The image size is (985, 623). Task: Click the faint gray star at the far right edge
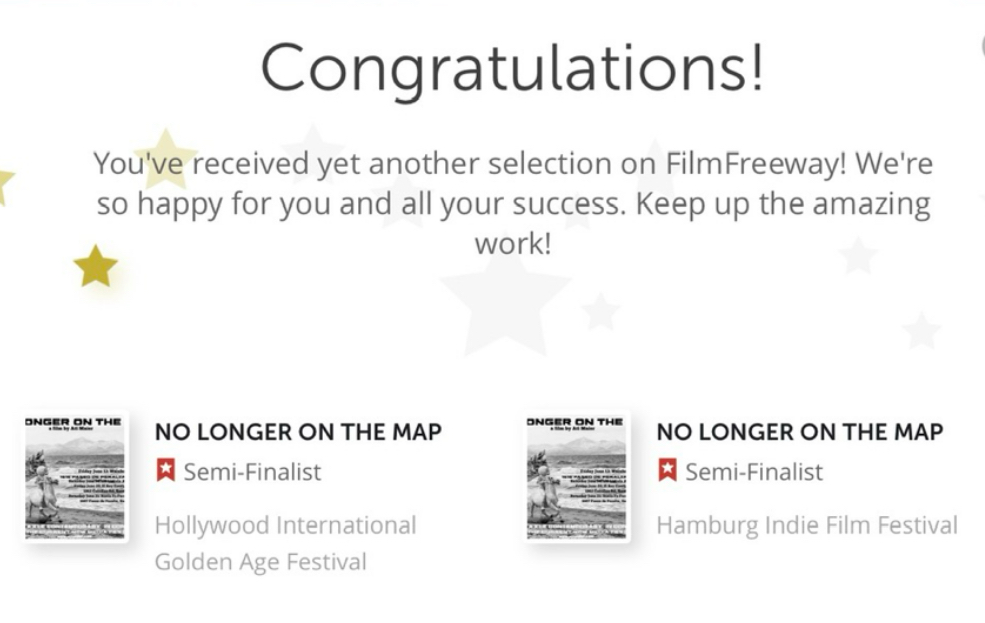(920, 330)
